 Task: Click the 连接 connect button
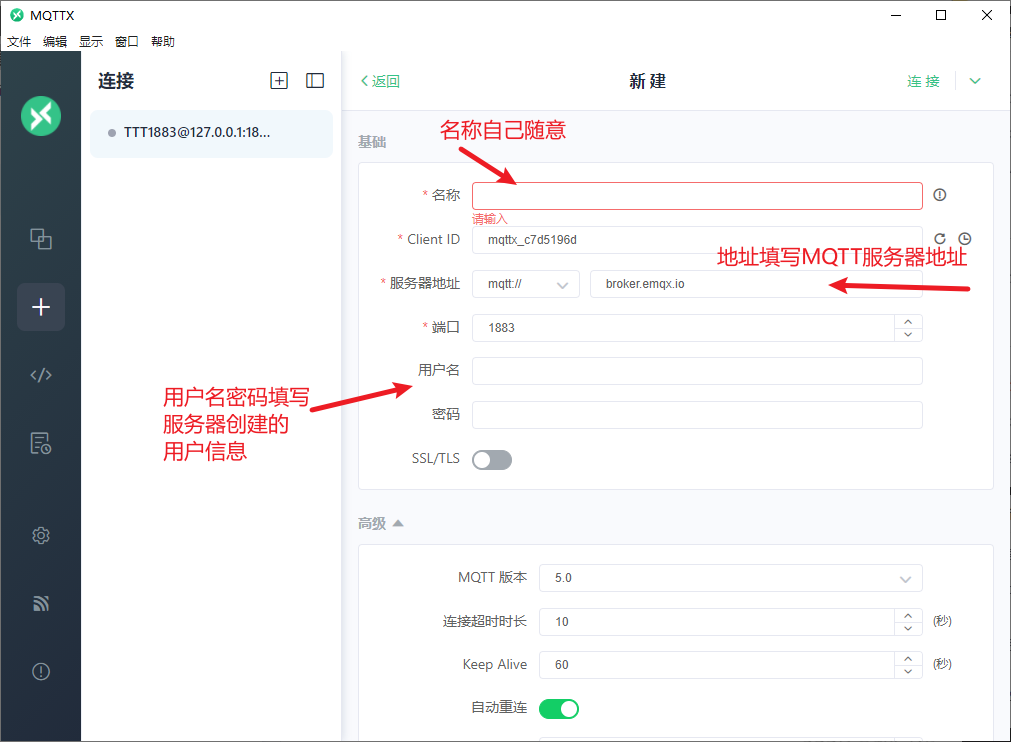(x=923, y=81)
